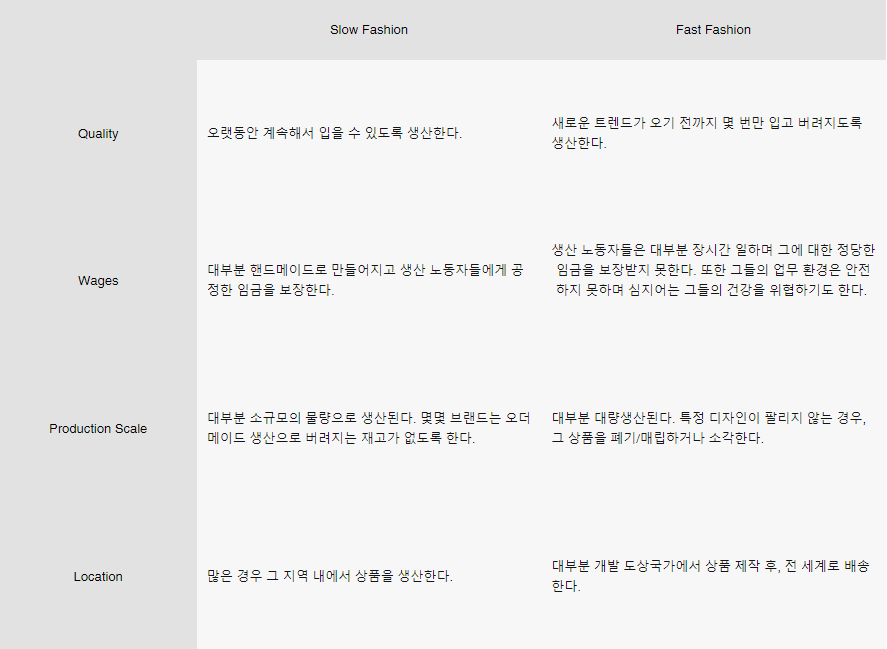Click the Slow Fashion column header
Screen dimensions: 887x649
click(x=369, y=30)
